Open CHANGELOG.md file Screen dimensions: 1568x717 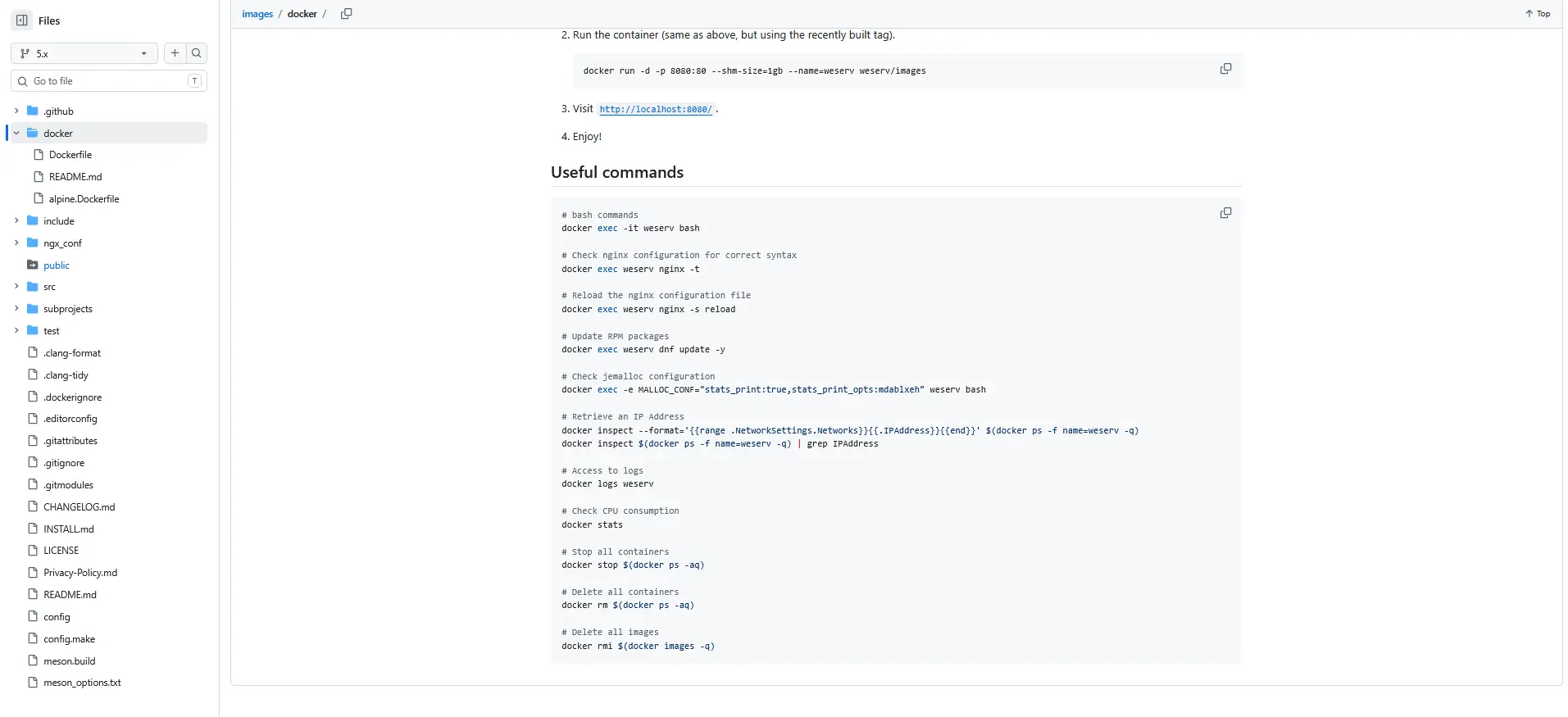(x=79, y=507)
